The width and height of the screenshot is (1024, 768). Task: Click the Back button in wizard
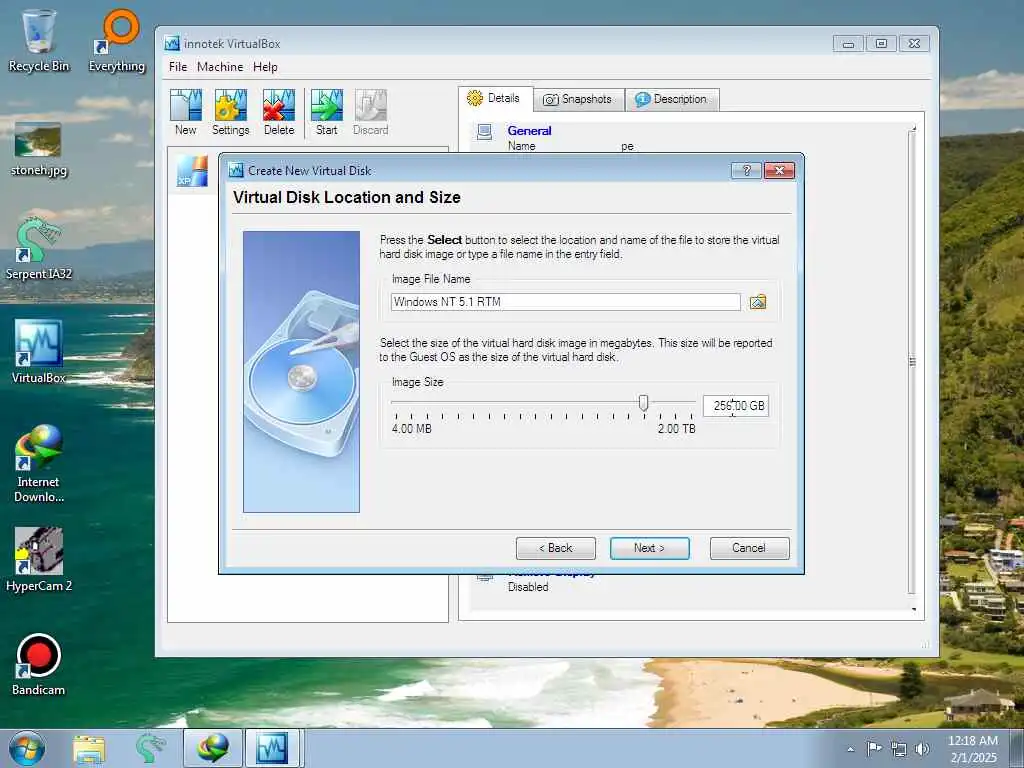pyautogui.click(x=556, y=548)
